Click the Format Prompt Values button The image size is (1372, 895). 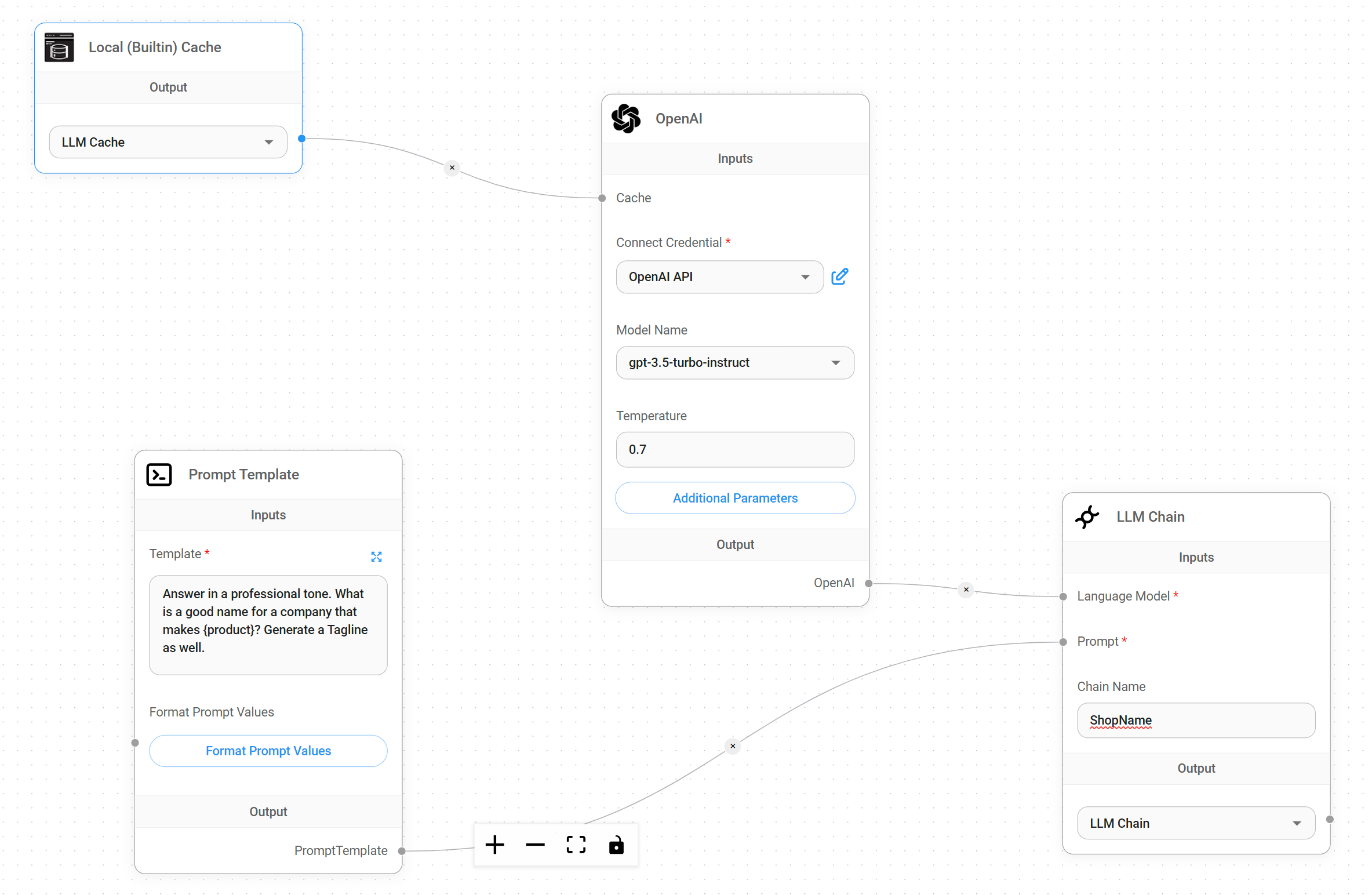pyautogui.click(x=268, y=751)
